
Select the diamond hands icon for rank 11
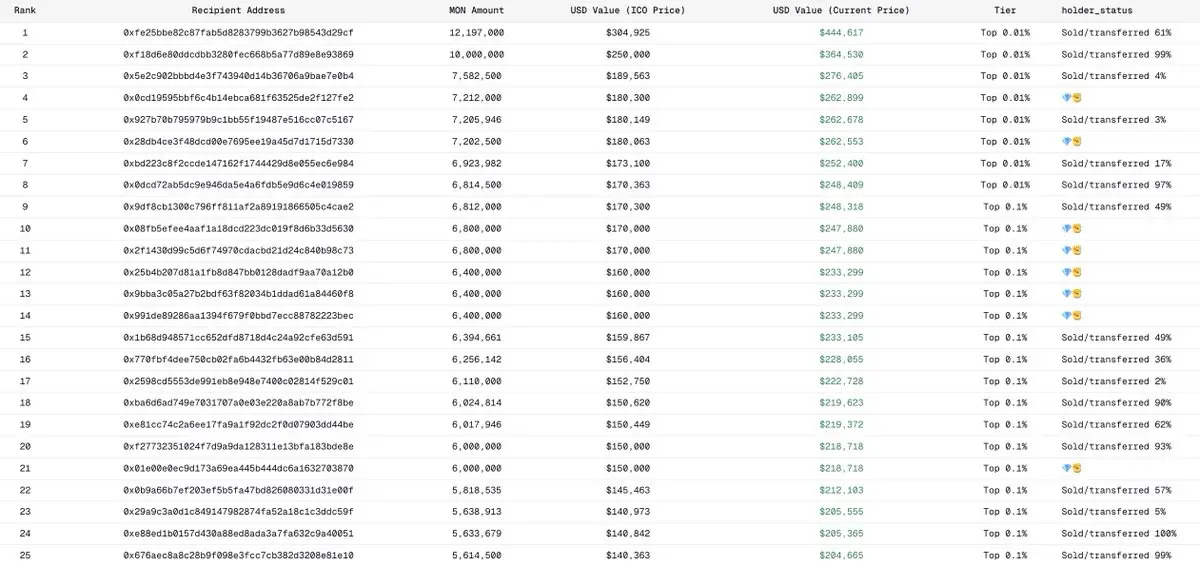1071,251
